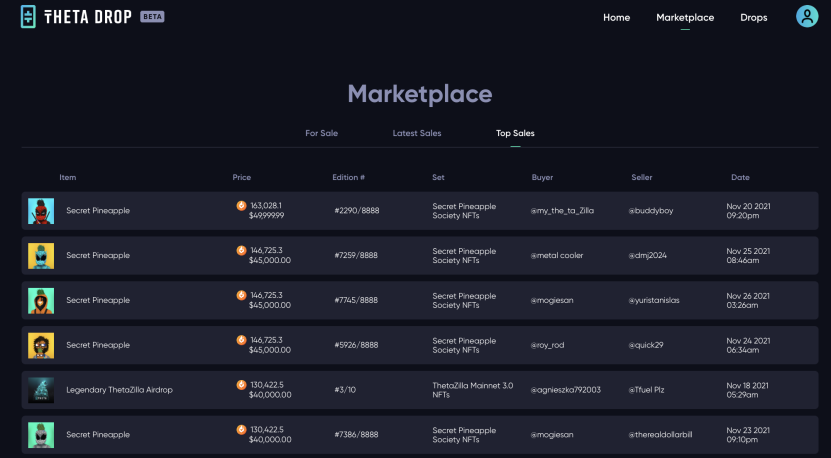Open buyer profile @my_the_ta_Zilla
This screenshot has width=831, height=458.
(562, 210)
